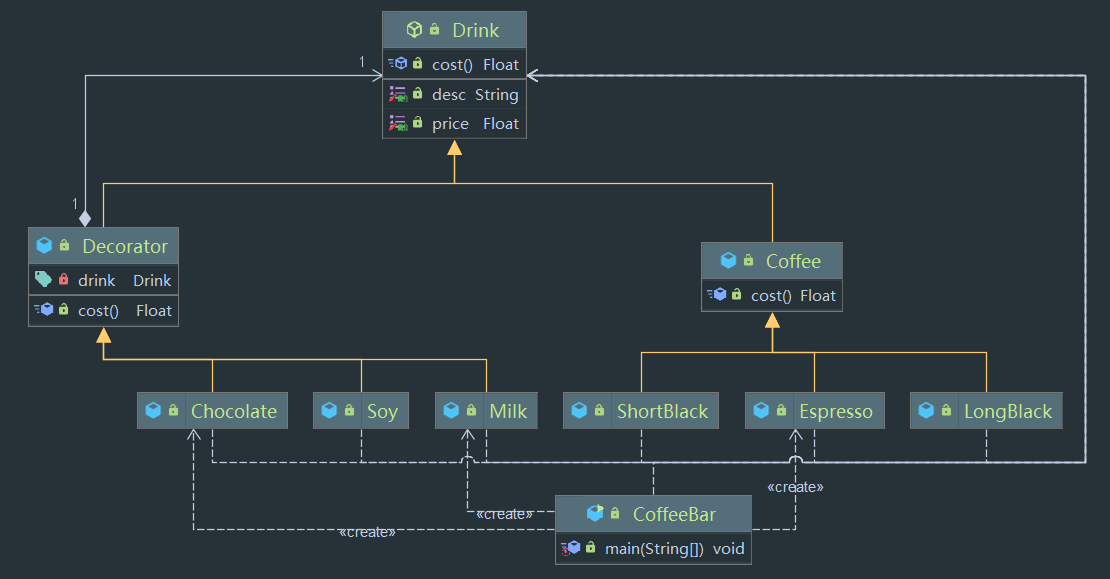Click the lock icon beside Chocolate label
Viewport: 1110px width, 579px height.
[x=173, y=410]
